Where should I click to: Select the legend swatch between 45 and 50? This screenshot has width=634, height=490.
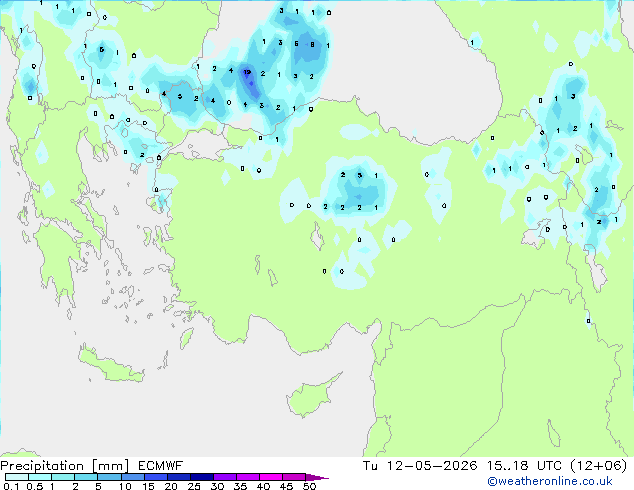[x=294, y=477]
